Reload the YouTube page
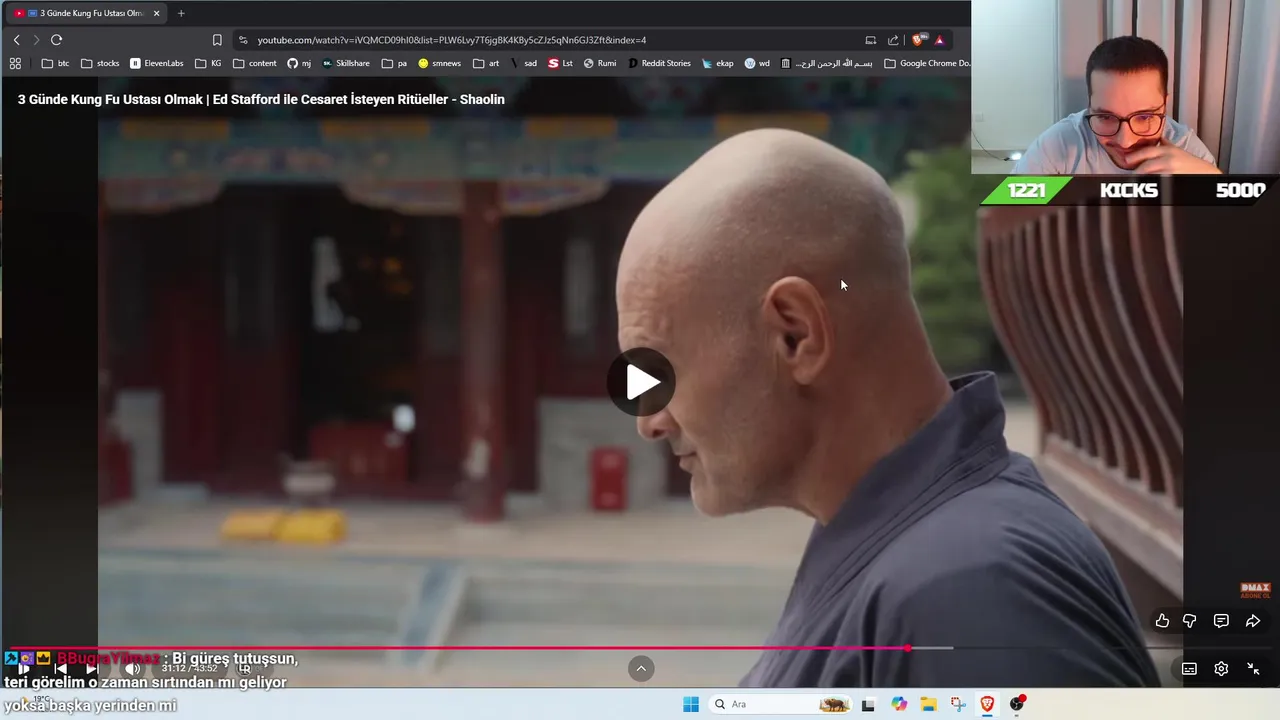The width and height of the screenshot is (1280, 720). [56, 40]
